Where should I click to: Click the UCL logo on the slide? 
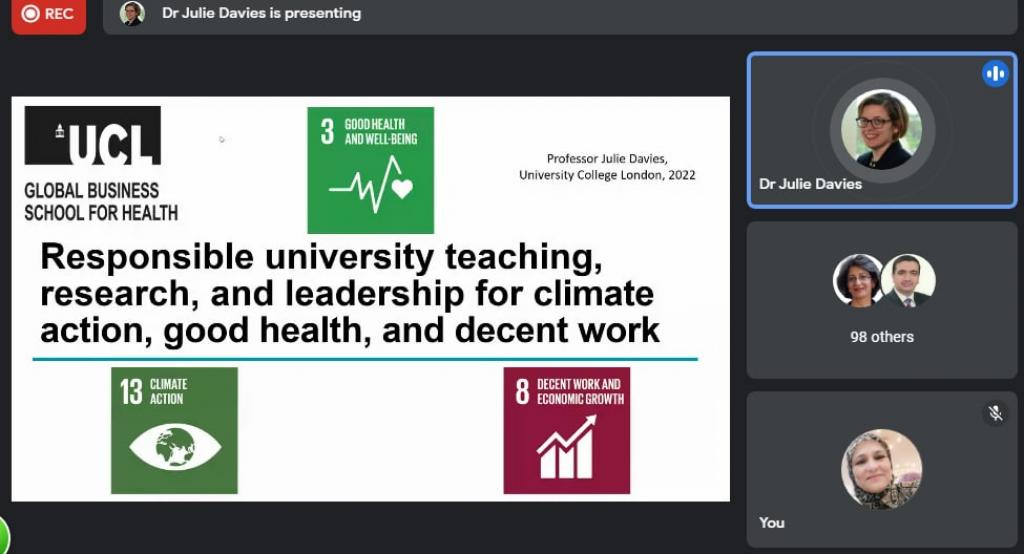[x=93, y=136]
